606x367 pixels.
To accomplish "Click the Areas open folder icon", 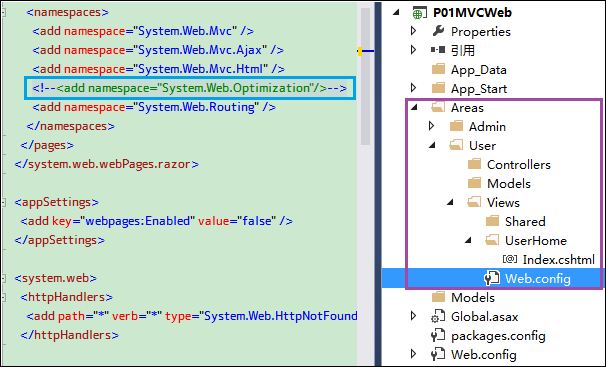I will pyautogui.click(x=438, y=107).
